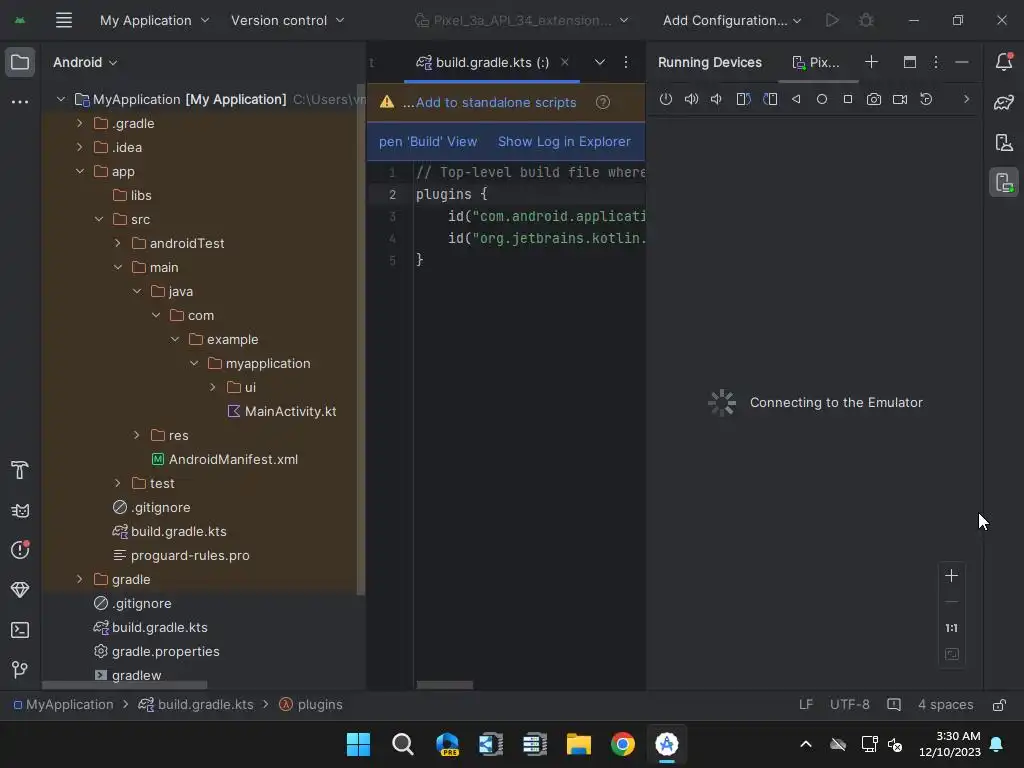
Task: Click the LF line separator widget
Action: click(806, 705)
